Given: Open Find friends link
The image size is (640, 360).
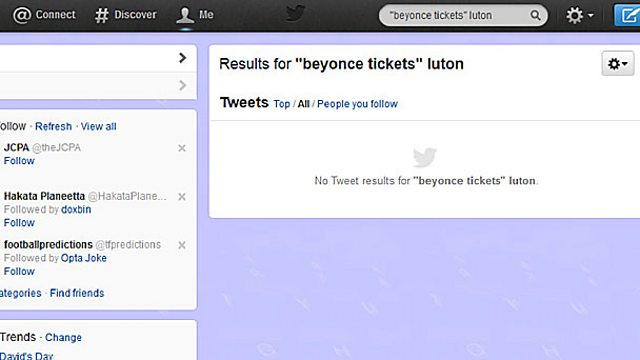Looking at the screenshot, I should pyautogui.click(x=77, y=293).
